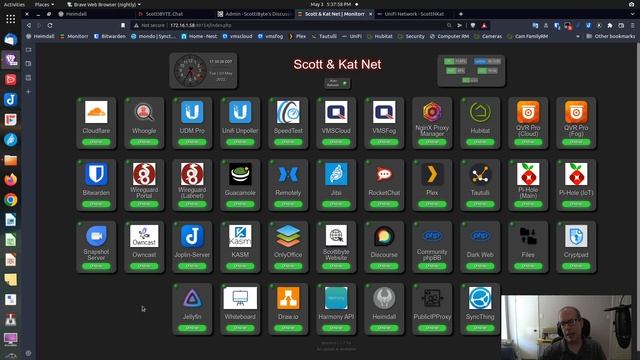The height and width of the screenshot is (360, 640).
Task: Open the Tautulli tile icon
Action: click(480, 174)
